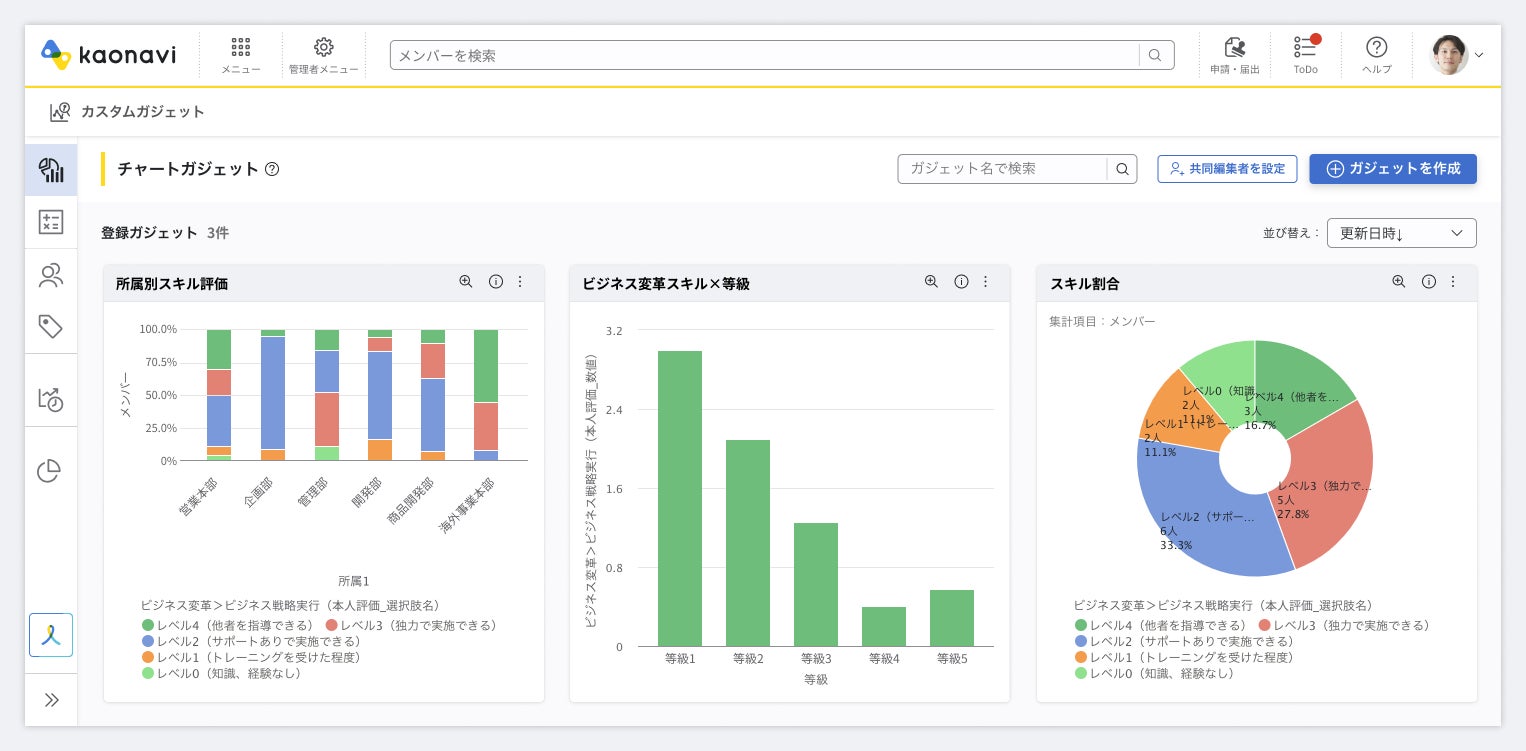This screenshot has width=1526, height=751.
Task: Click the カスタムガジェット page title
Action: [143, 112]
